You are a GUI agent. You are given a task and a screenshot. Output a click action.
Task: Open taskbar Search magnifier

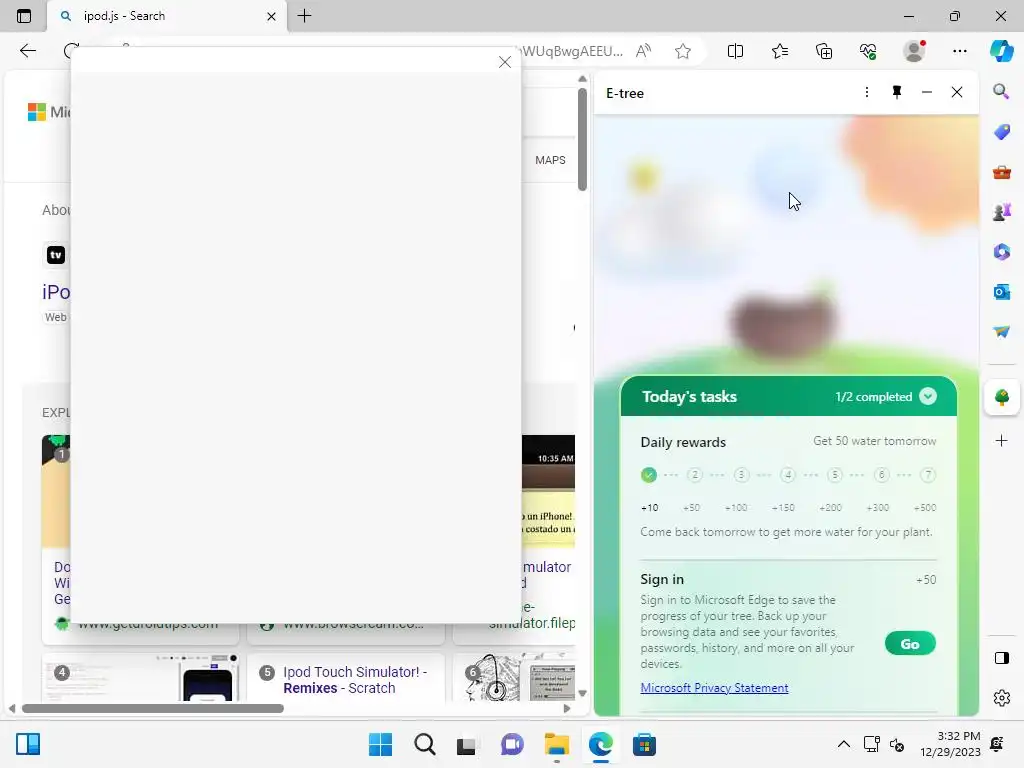tap(424, 744)
